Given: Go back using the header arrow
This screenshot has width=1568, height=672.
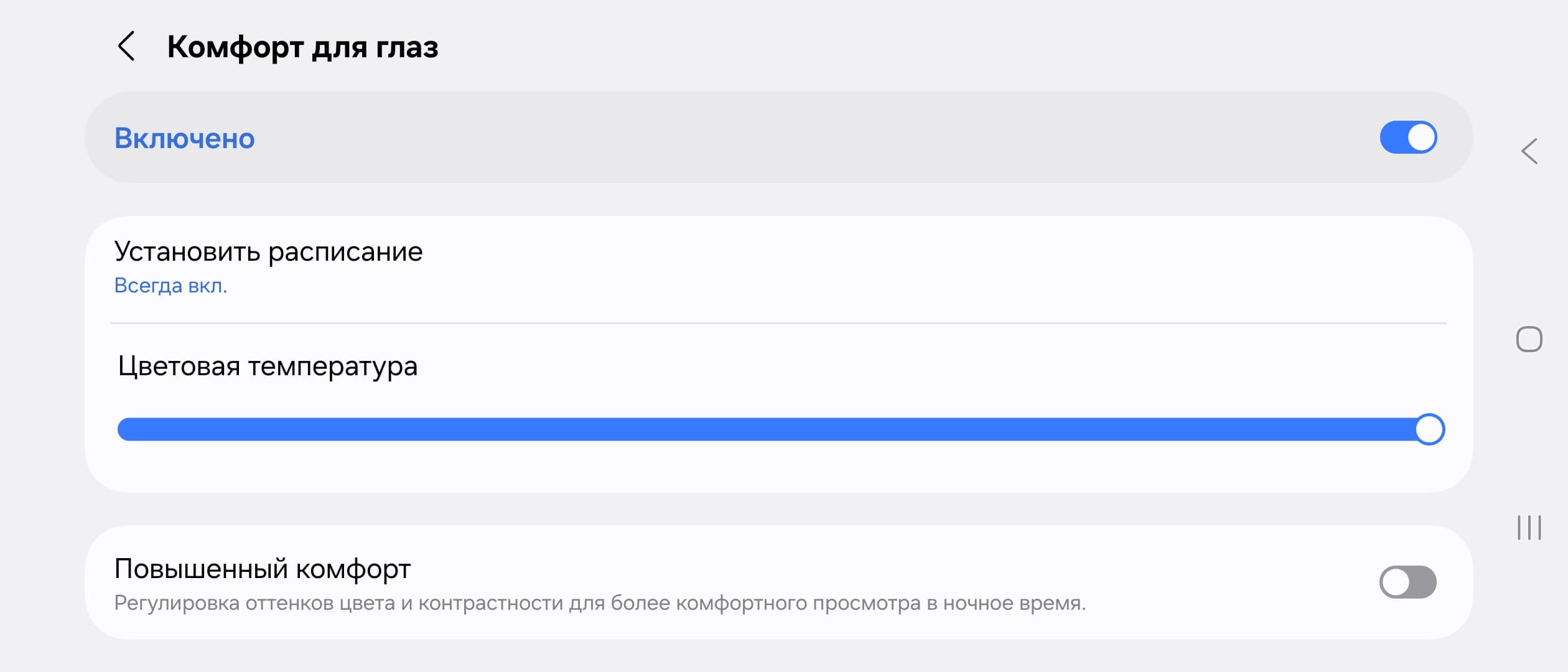Looking at the screenshot, I should click(x=126, y=47).
